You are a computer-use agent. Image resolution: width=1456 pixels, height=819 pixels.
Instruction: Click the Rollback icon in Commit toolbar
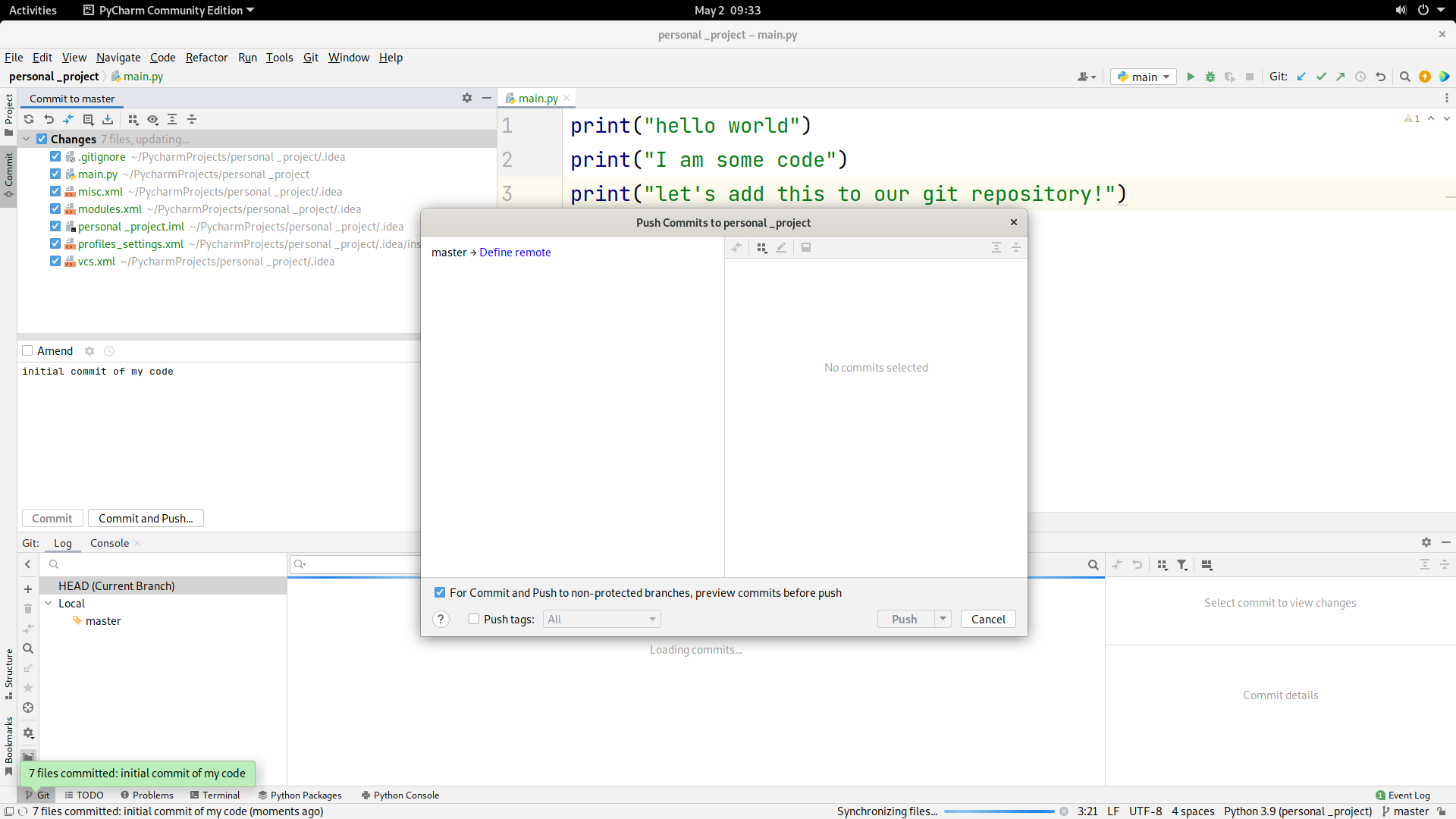click(49, 119)
